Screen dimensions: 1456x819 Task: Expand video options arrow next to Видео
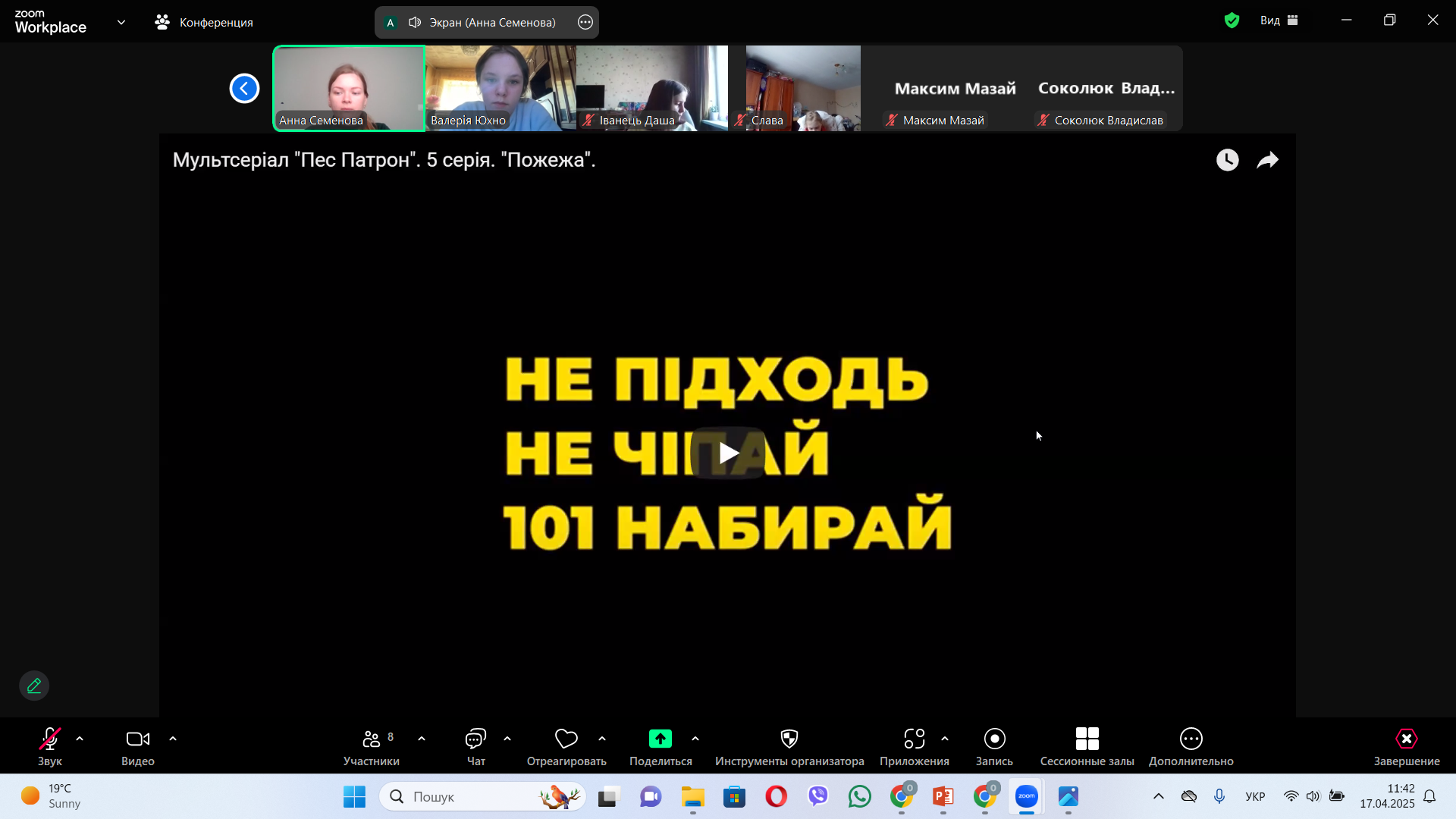pos(173,739)
